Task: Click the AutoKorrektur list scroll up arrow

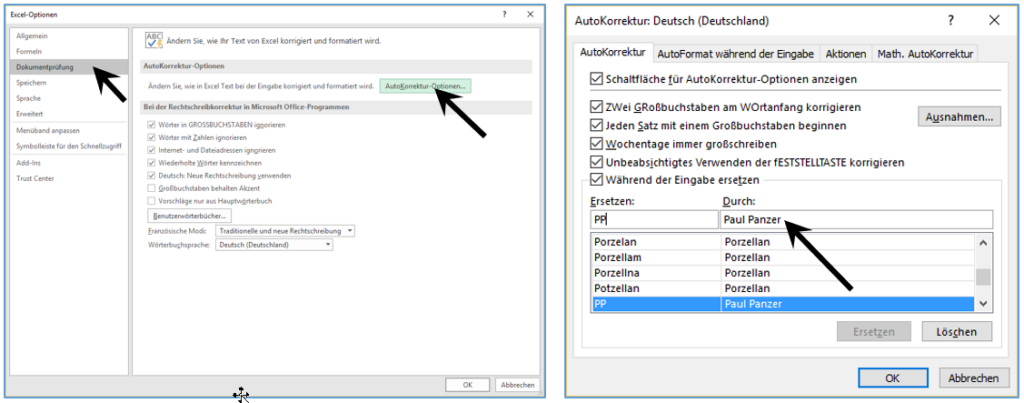Action: click(x=983, y=242)
